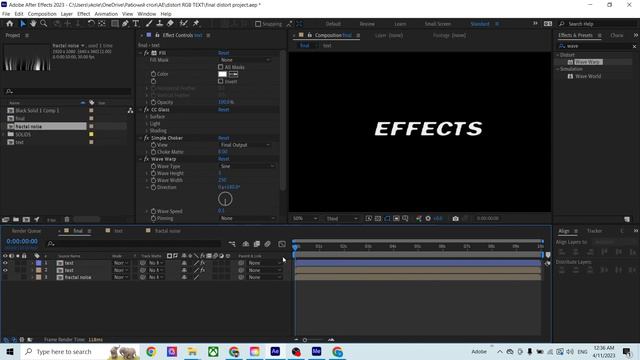Click the Fill color eyedropper icon
The image size is (640, 360).
pyautogui.click(x=233, y=74)
